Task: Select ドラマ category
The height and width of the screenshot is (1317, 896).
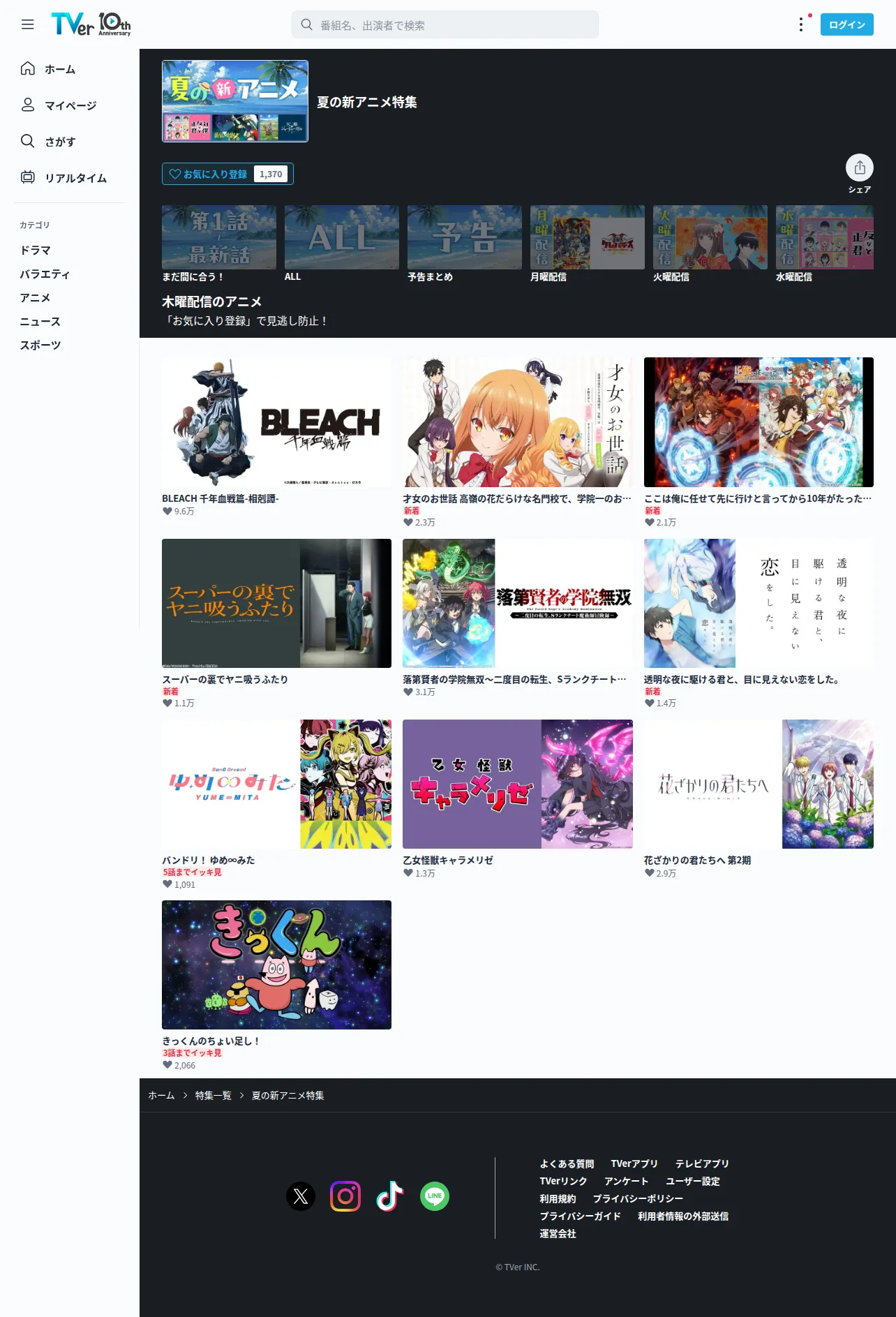Action: pos(35,250)
